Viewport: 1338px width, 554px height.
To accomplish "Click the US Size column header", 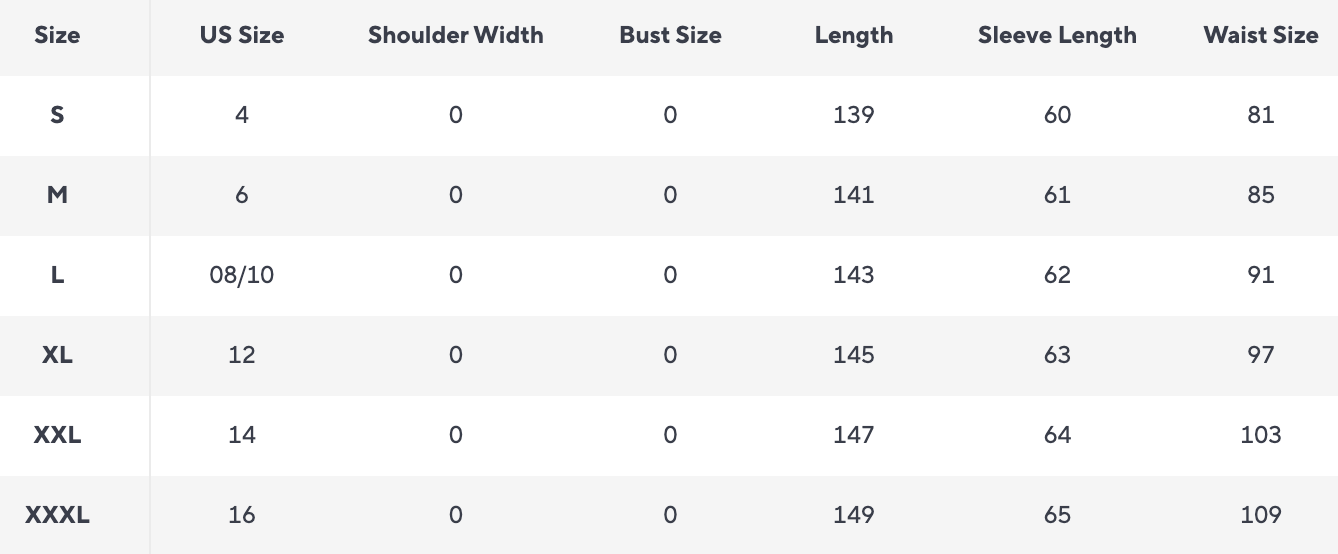I will [242, 35].
